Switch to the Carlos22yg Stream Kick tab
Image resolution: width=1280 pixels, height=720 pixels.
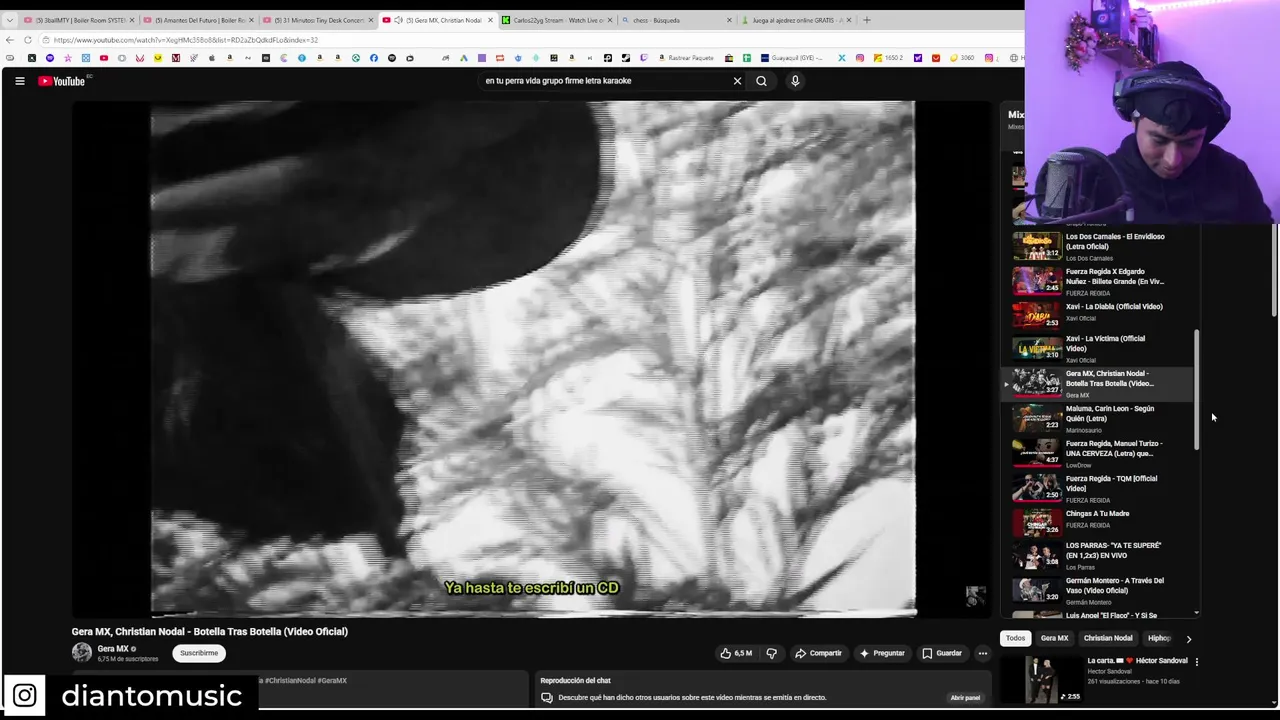click(x=556, y=20)
